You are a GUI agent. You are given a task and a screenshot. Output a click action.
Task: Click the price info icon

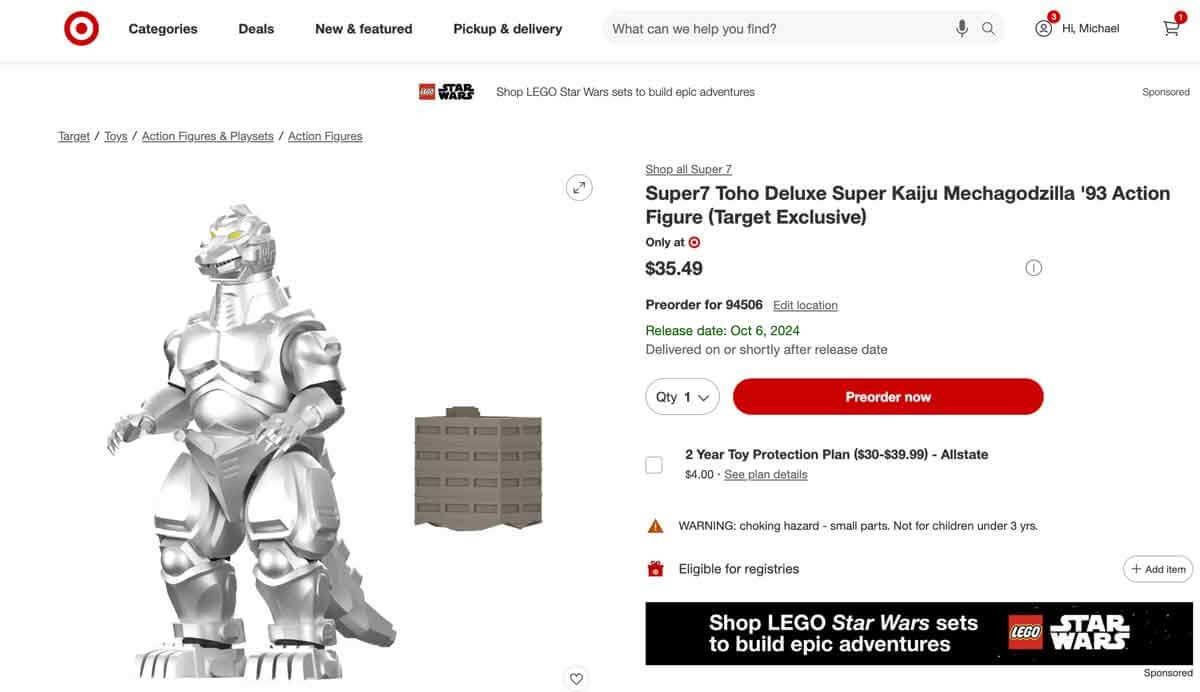(1031, 267)
